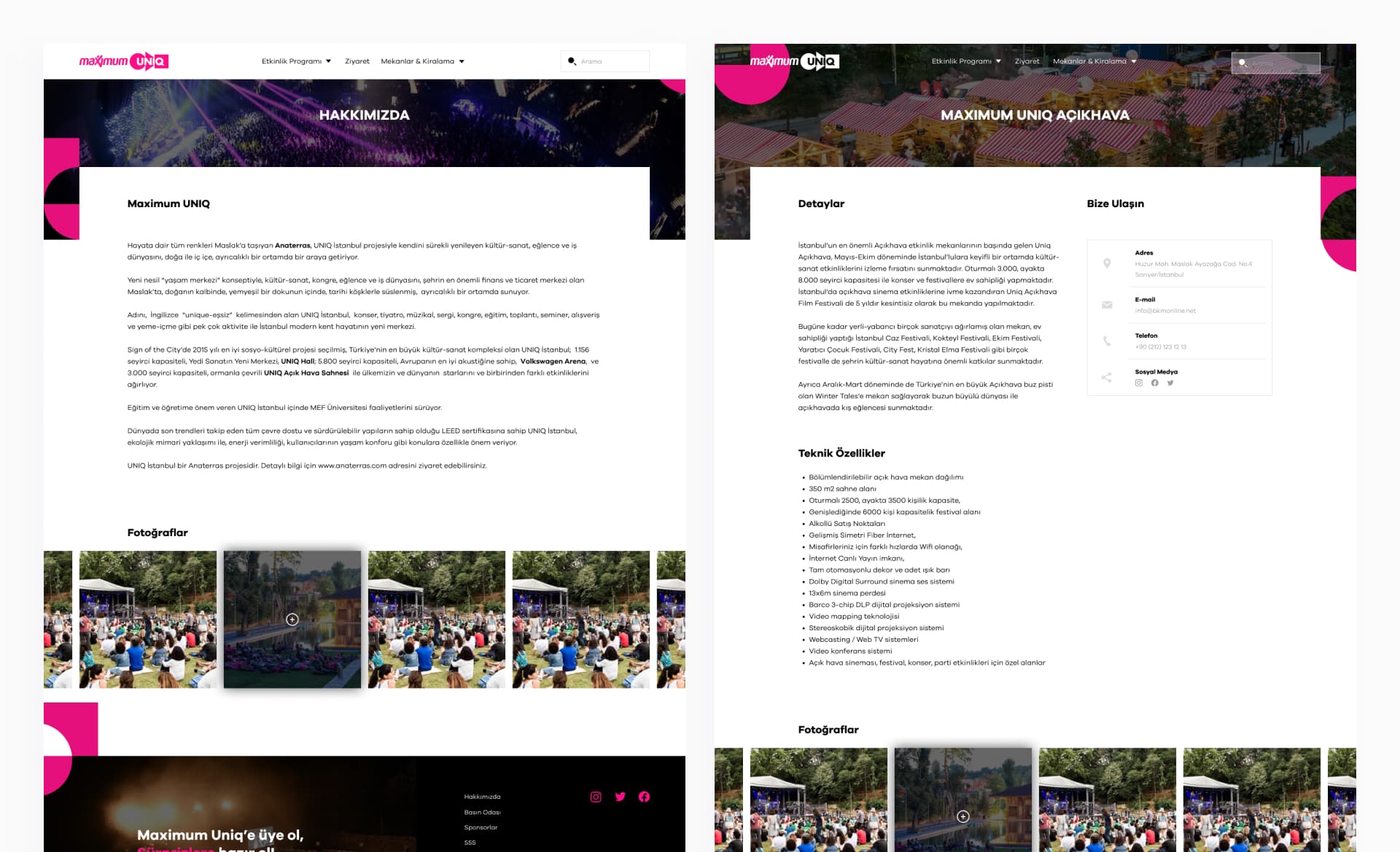Click the white Maximum UNIQ logo on the Açıkhava page
Viewport: 1400px width, 852px height.
[795, 61]
